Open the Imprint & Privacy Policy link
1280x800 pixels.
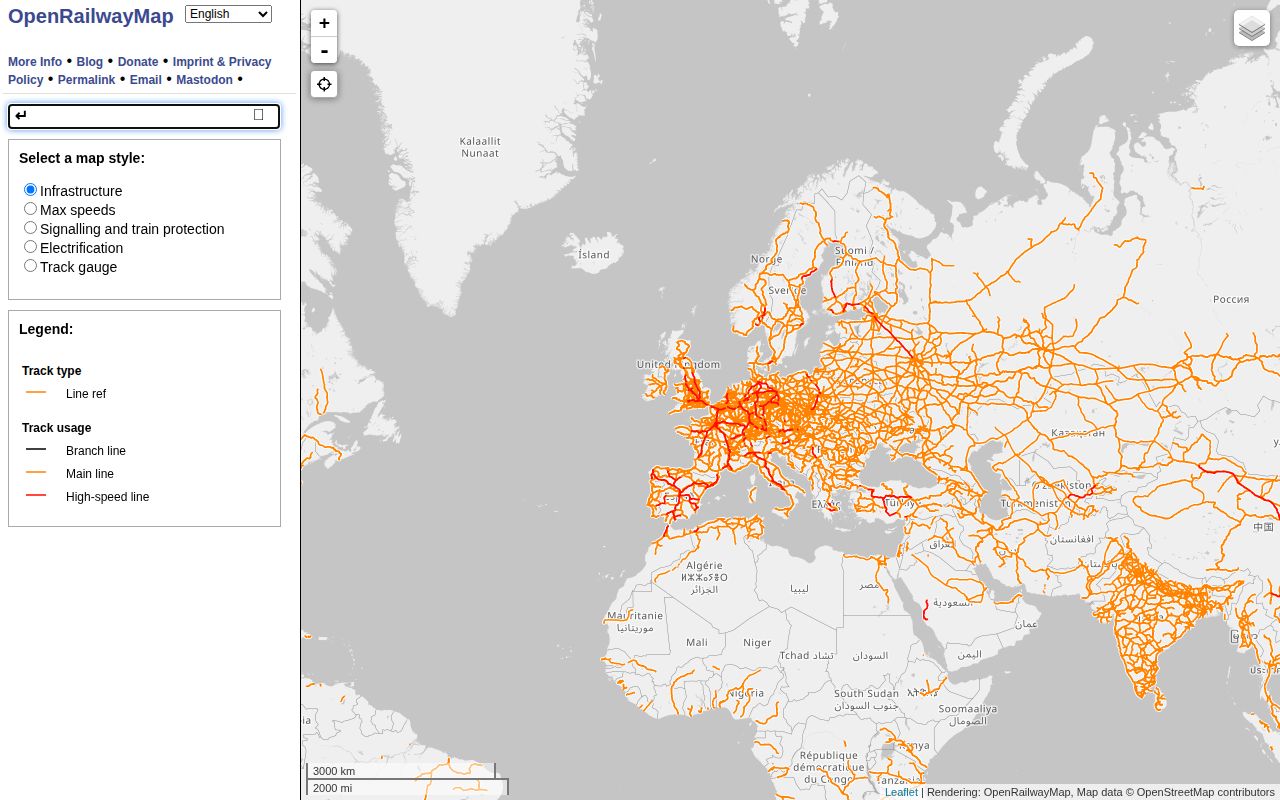click(222, 62)
